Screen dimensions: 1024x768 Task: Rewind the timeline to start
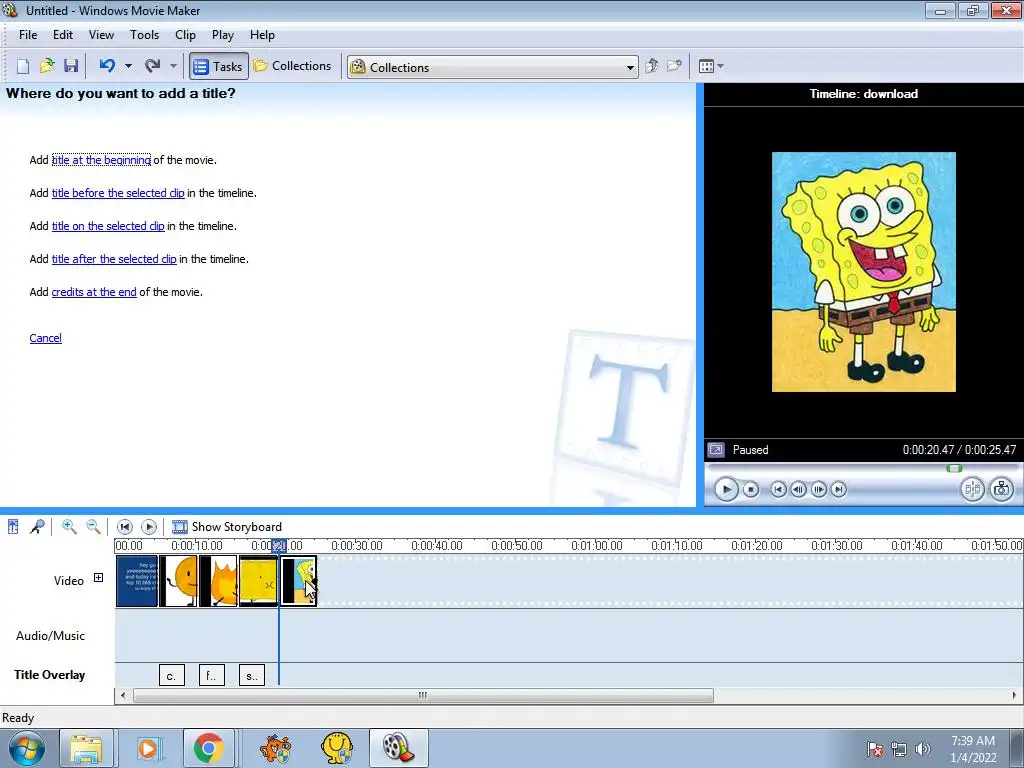coord(125,526)
